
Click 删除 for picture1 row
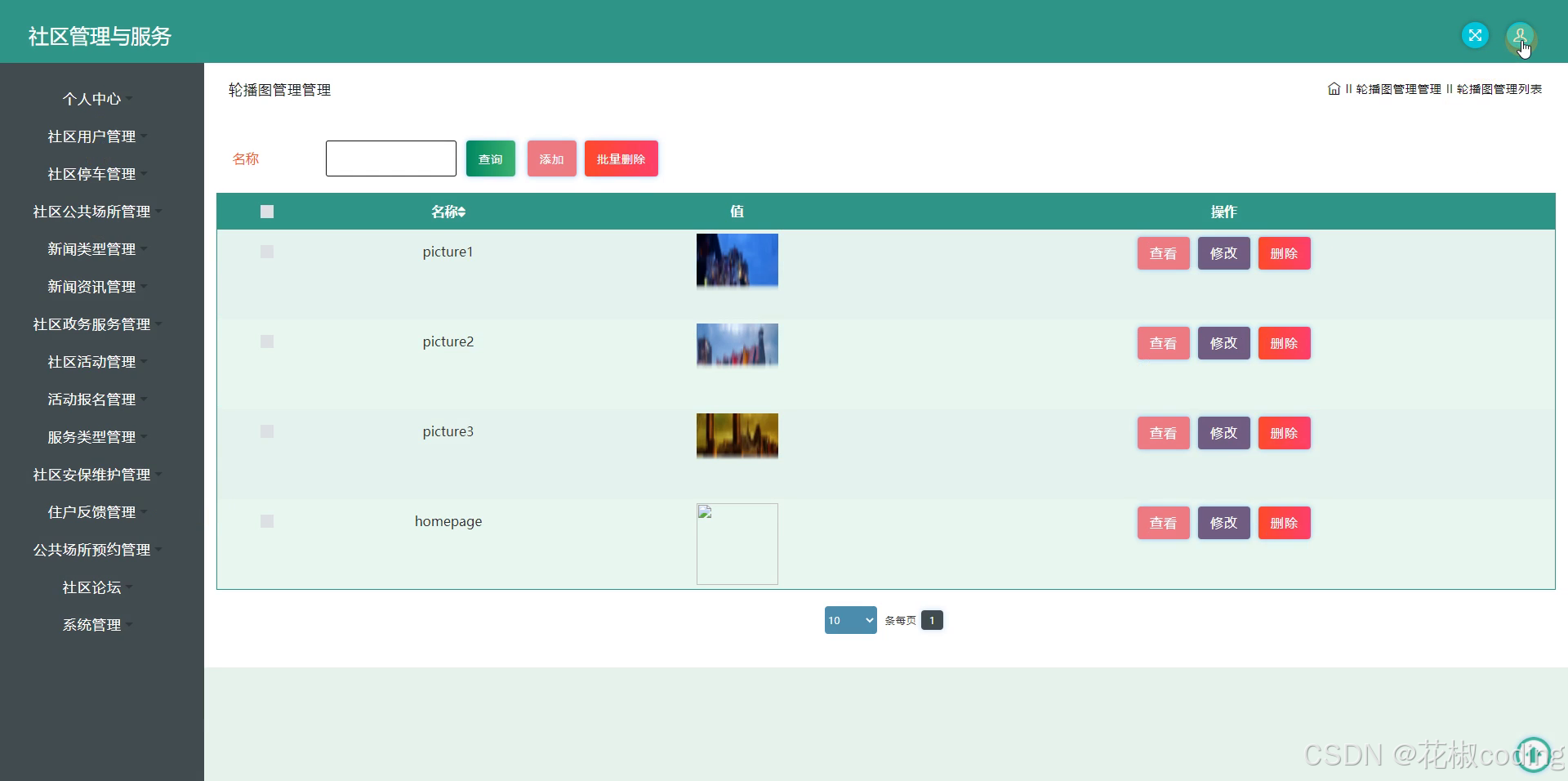click(x=1284, y=253)
